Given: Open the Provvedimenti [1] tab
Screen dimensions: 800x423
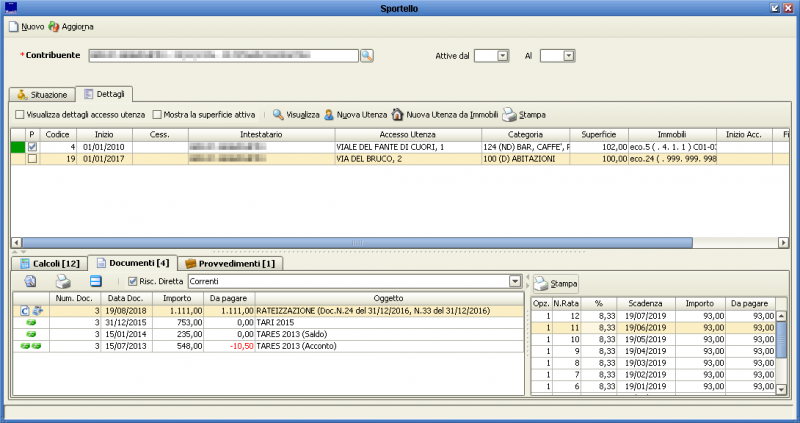Looking at the screenshot, I should click(231, 263).
